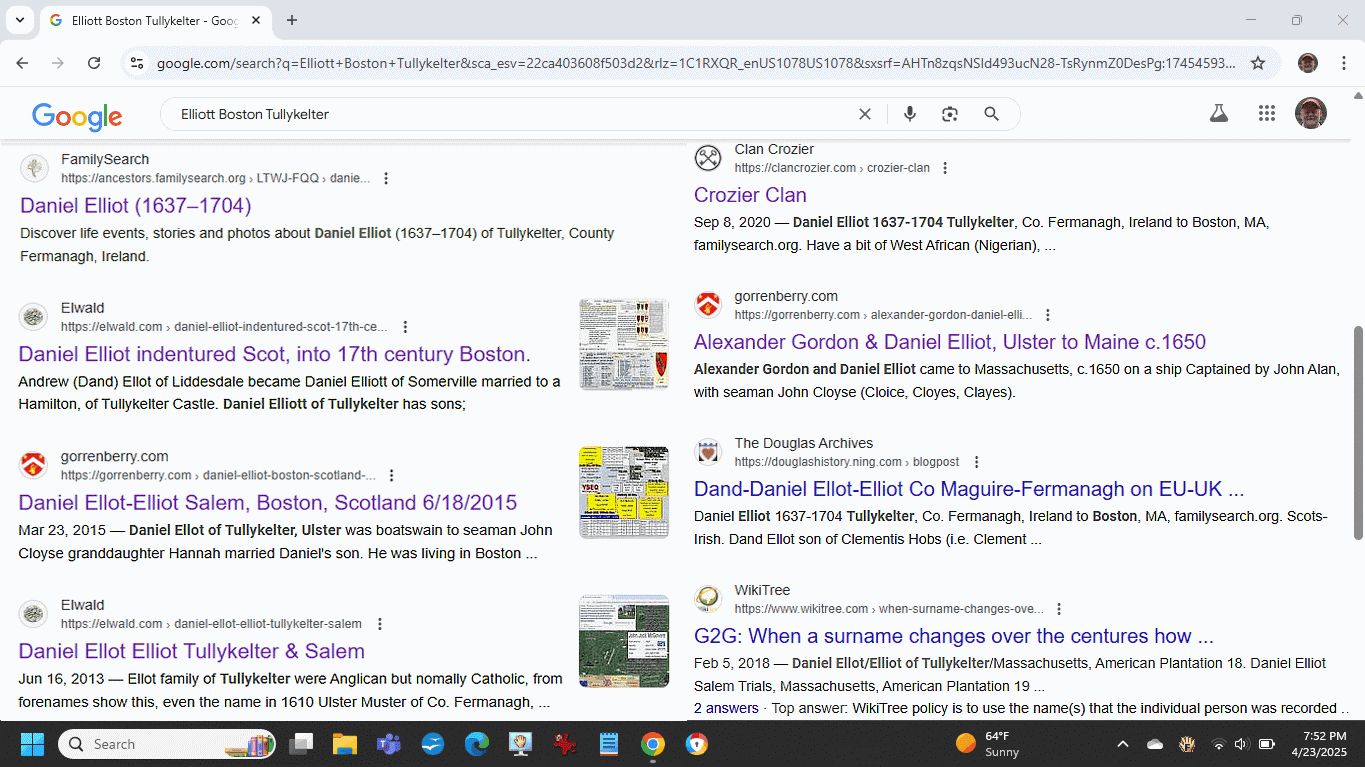Bookmark this page with the star icon
The height and width of the screenshot is (767, 1365).
point(1258,63)
